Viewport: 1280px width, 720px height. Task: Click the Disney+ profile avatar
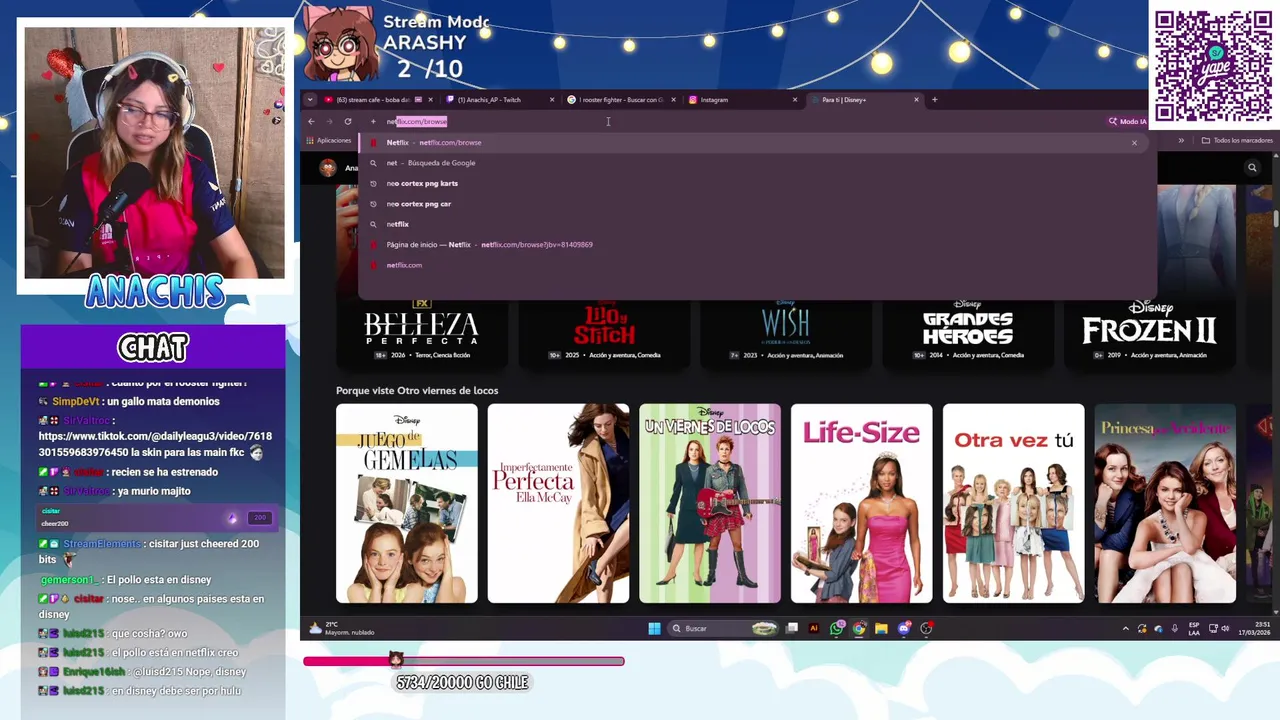tap(328, 168)
